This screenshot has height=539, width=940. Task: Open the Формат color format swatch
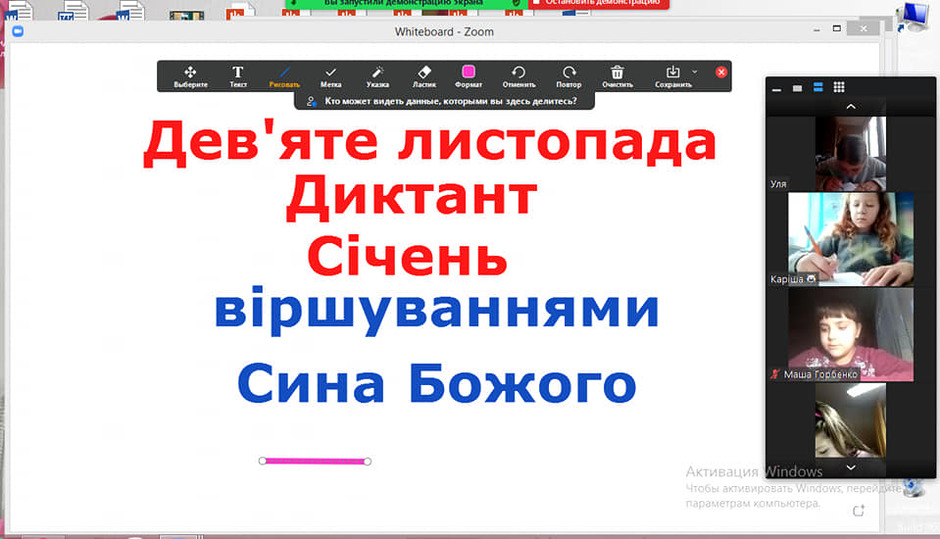pyautogui.click(x=468, y=77)
